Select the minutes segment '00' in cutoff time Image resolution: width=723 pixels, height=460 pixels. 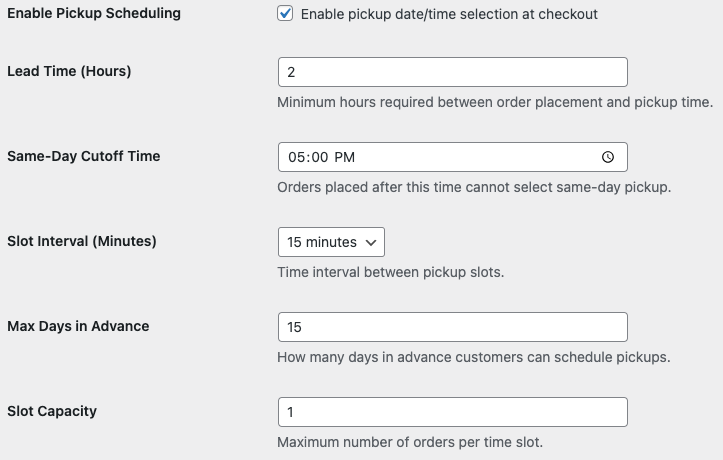point(317,157)
